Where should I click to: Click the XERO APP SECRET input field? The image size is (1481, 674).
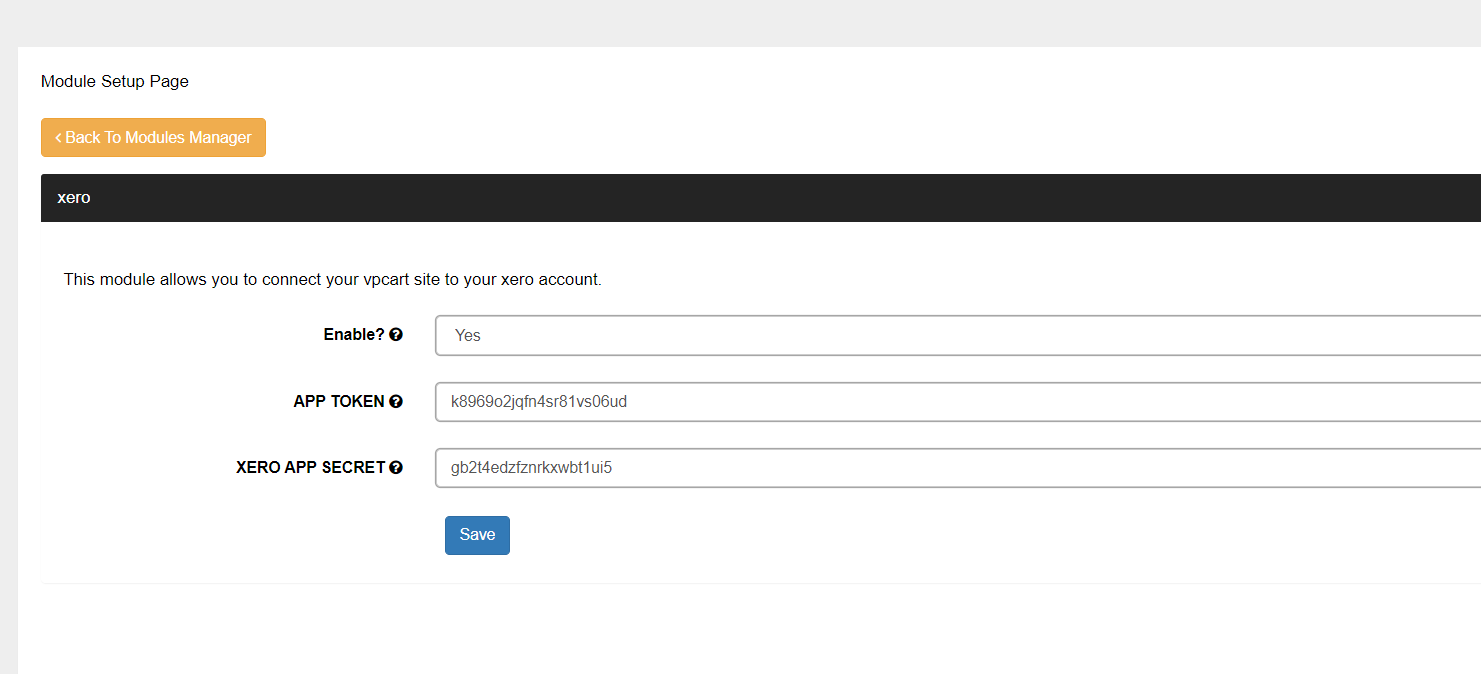pyautogui.click(x=958, y=468)
